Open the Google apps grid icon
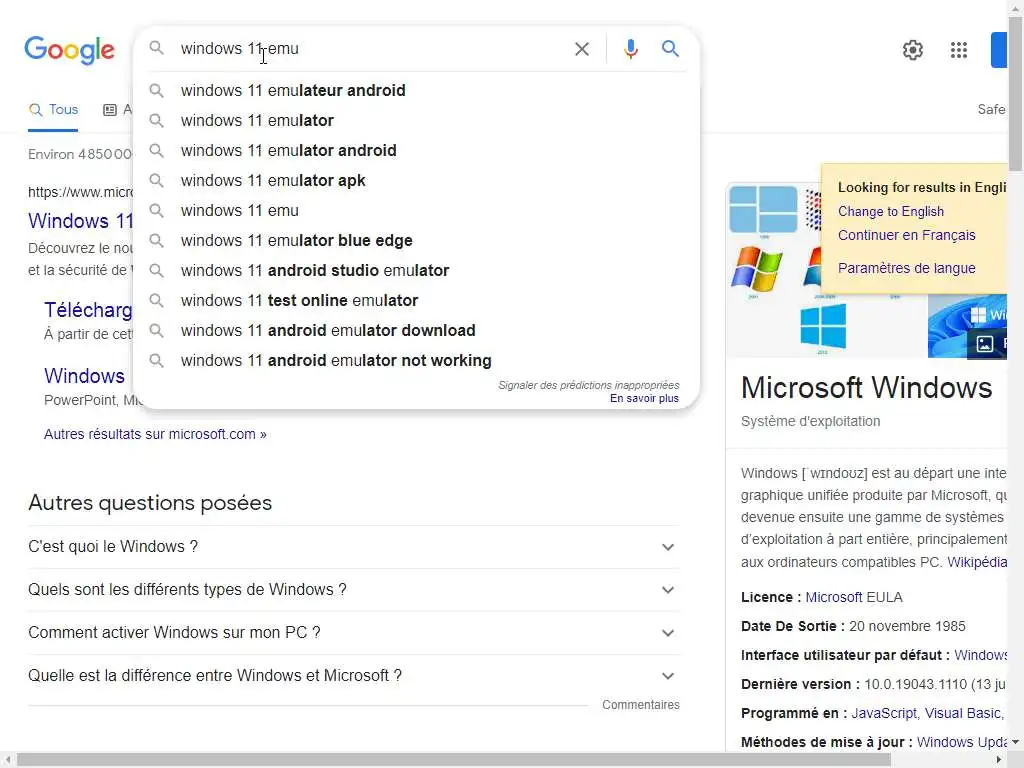Image resolution: width=1024 pixels, height=768 pixels. click(x=959, y=50)
